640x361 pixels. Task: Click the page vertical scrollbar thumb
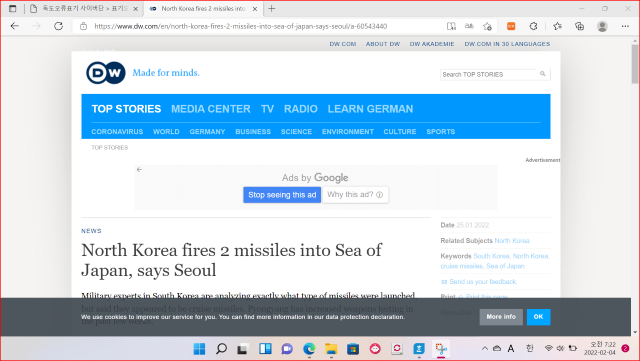pos(635,63)
